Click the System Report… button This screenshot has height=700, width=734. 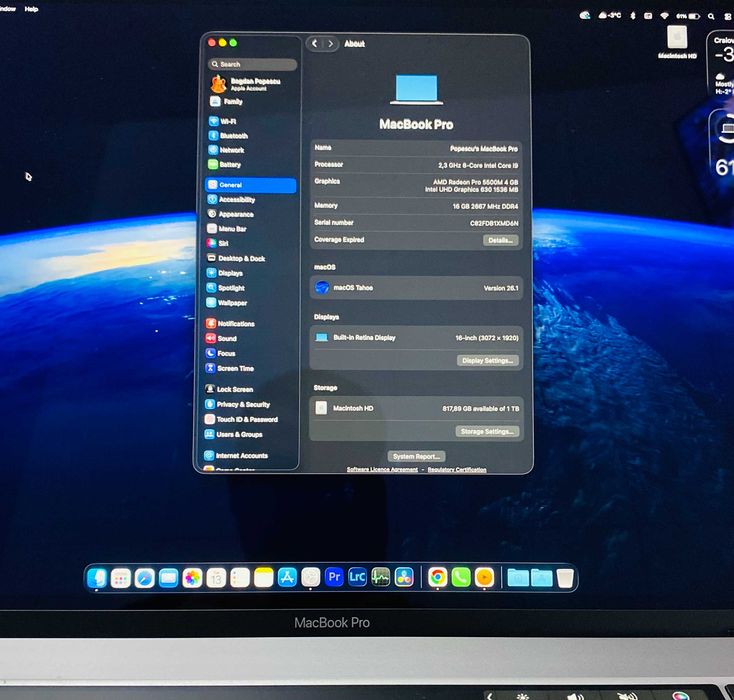tap(416, 456)
